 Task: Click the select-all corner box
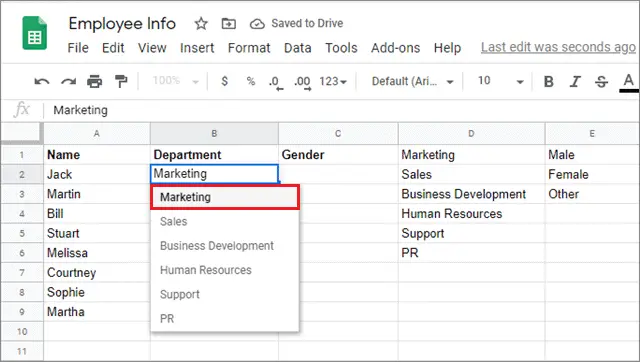pyautogui.click(x=21, y=133)
